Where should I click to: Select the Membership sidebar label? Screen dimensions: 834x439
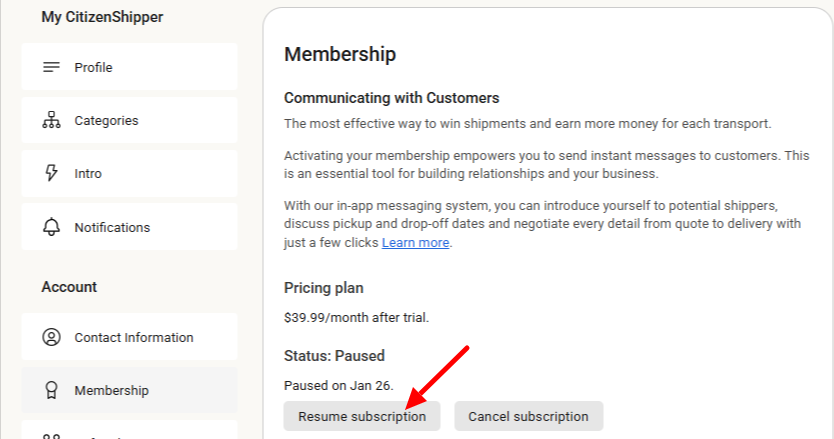coord(112,391)
